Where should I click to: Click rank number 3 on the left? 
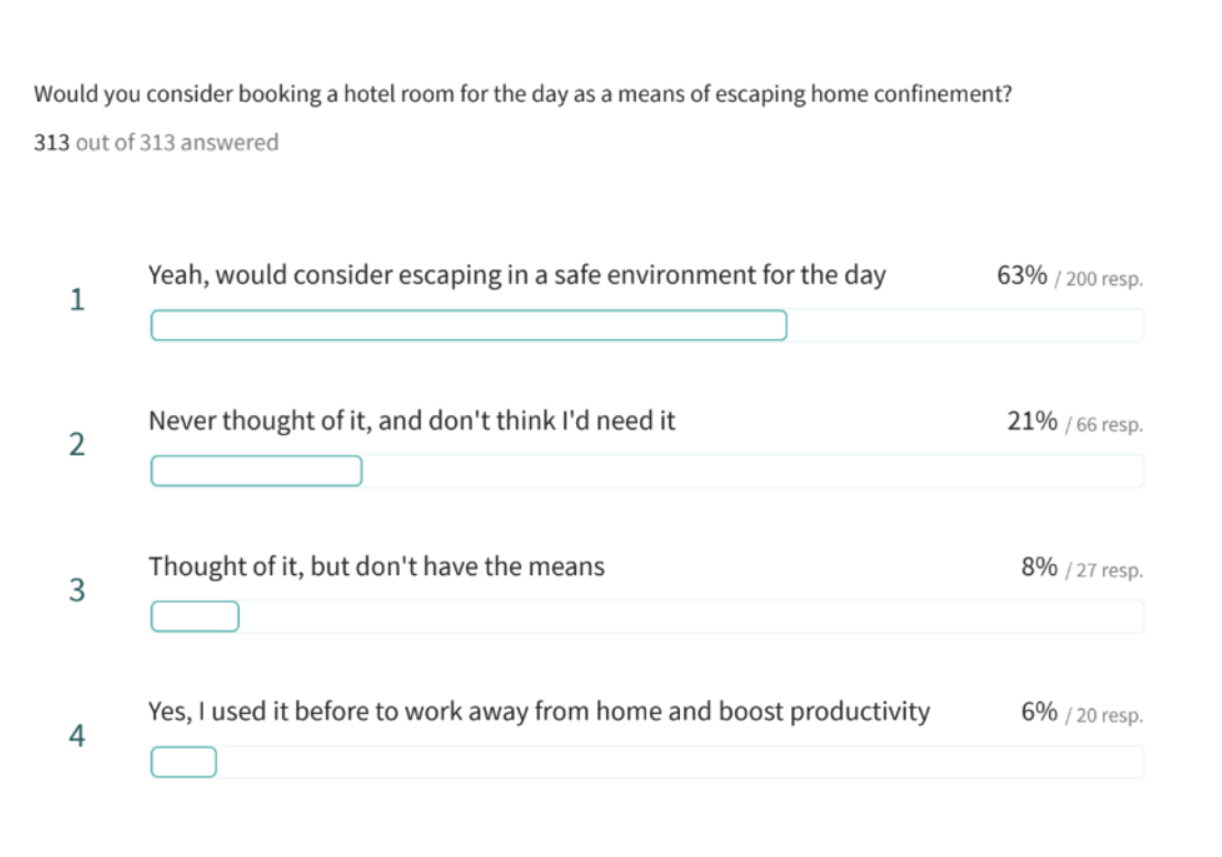(x=77, y=591)
